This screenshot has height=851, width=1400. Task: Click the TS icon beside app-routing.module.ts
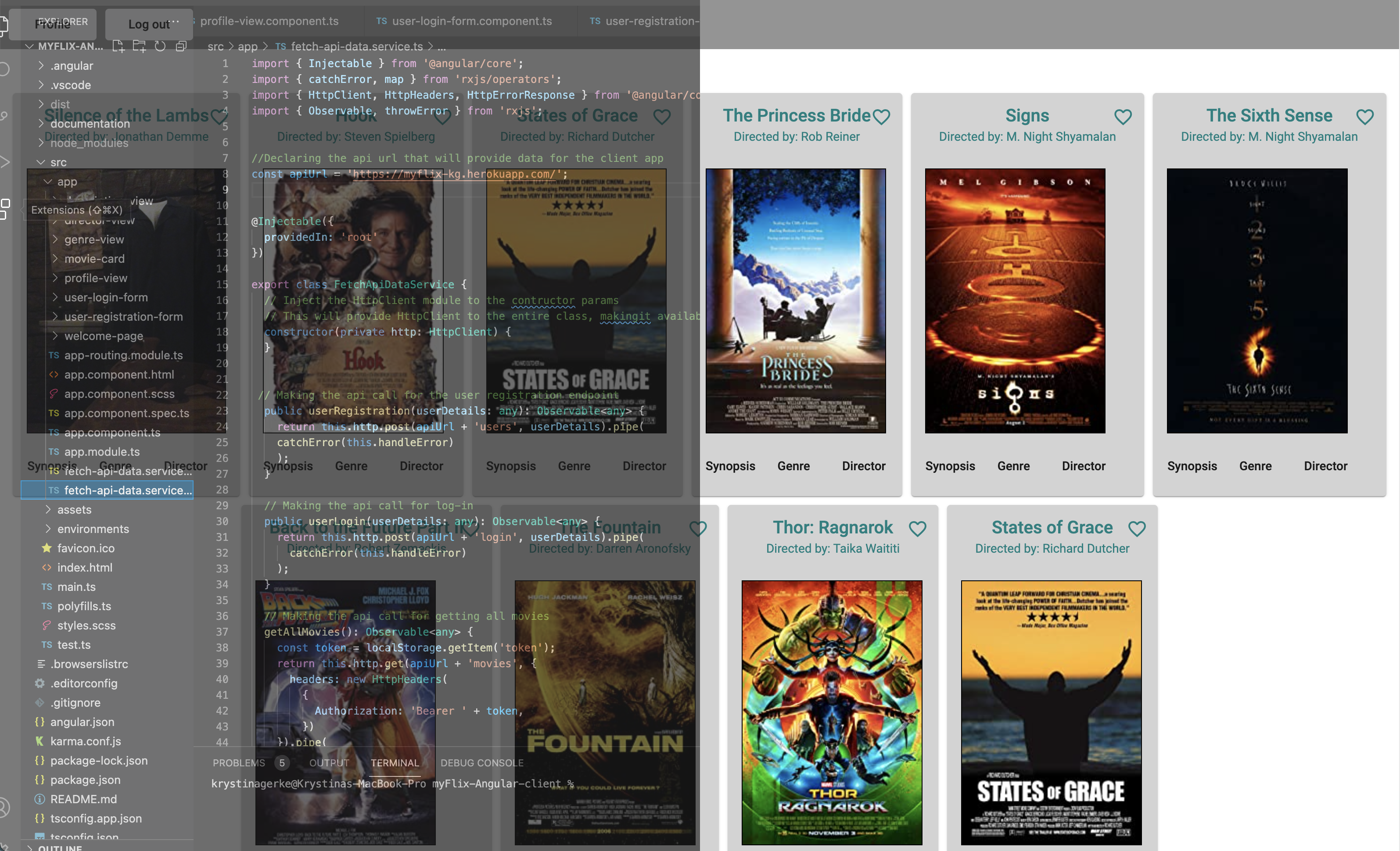coord(54,355)
